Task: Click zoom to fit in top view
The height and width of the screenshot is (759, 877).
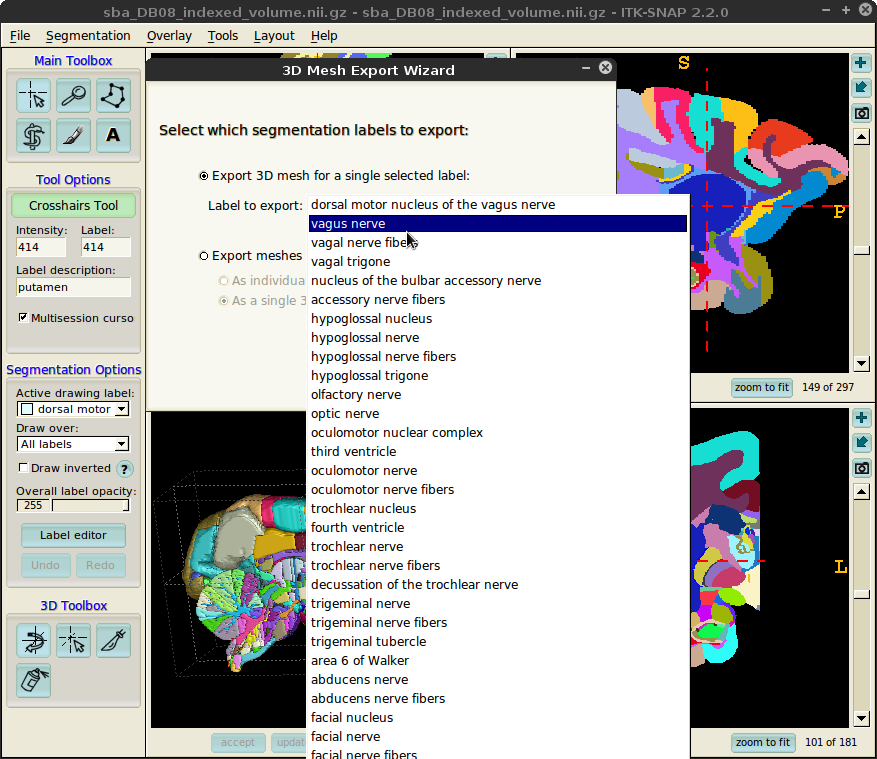Action: point(762,387)
